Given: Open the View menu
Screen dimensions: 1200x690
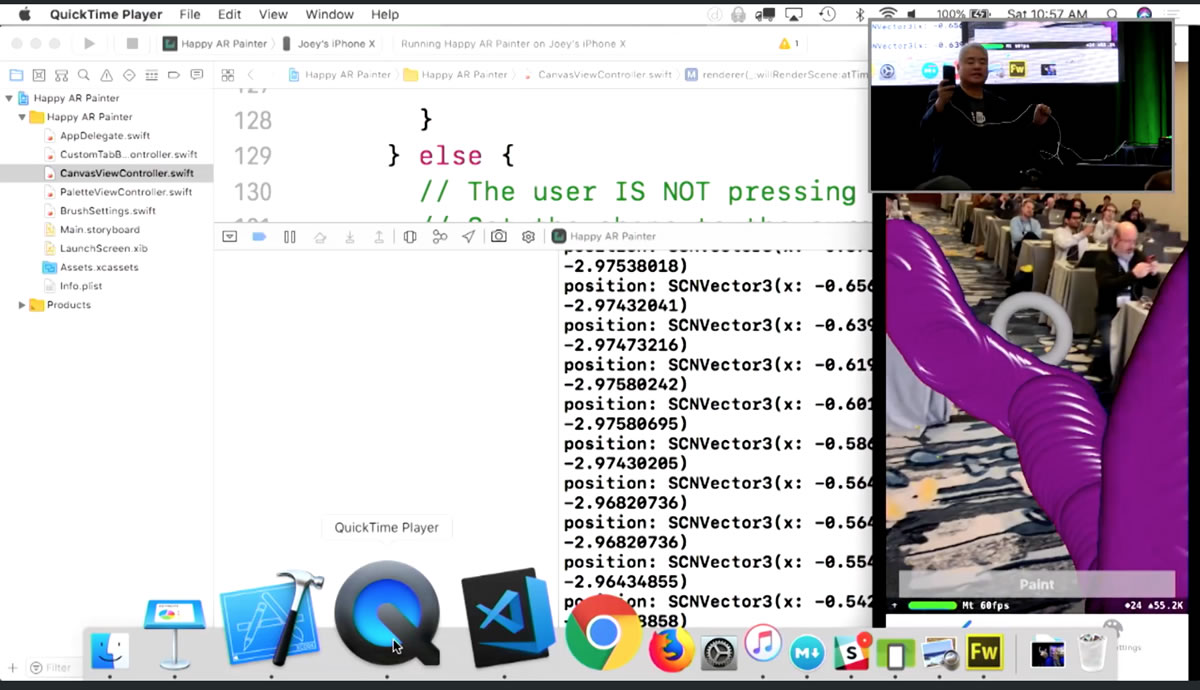Looking at the screenshot, I should [273, 14].
